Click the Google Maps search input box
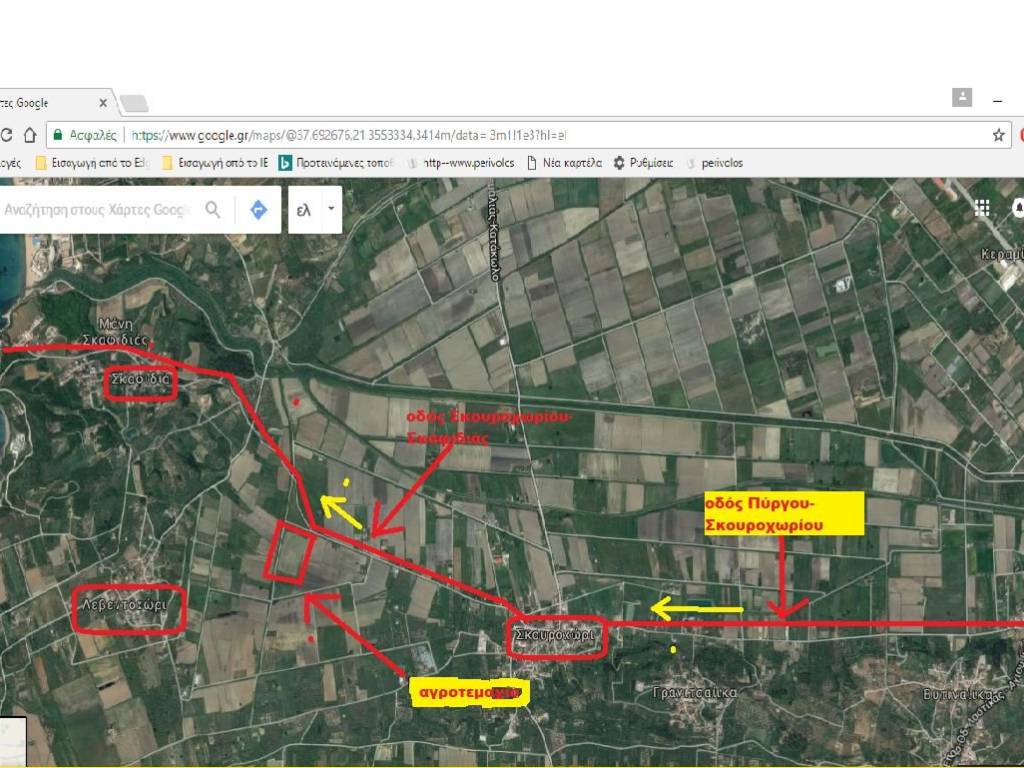 (x=95, y=210)
